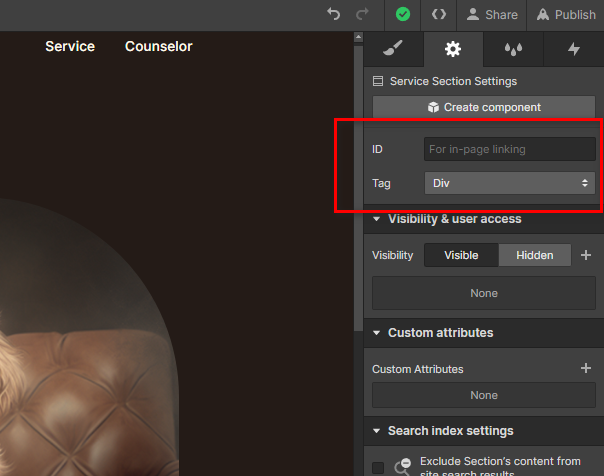Undo the last action
Screen dimensions: 604x476
click(334, 14)
